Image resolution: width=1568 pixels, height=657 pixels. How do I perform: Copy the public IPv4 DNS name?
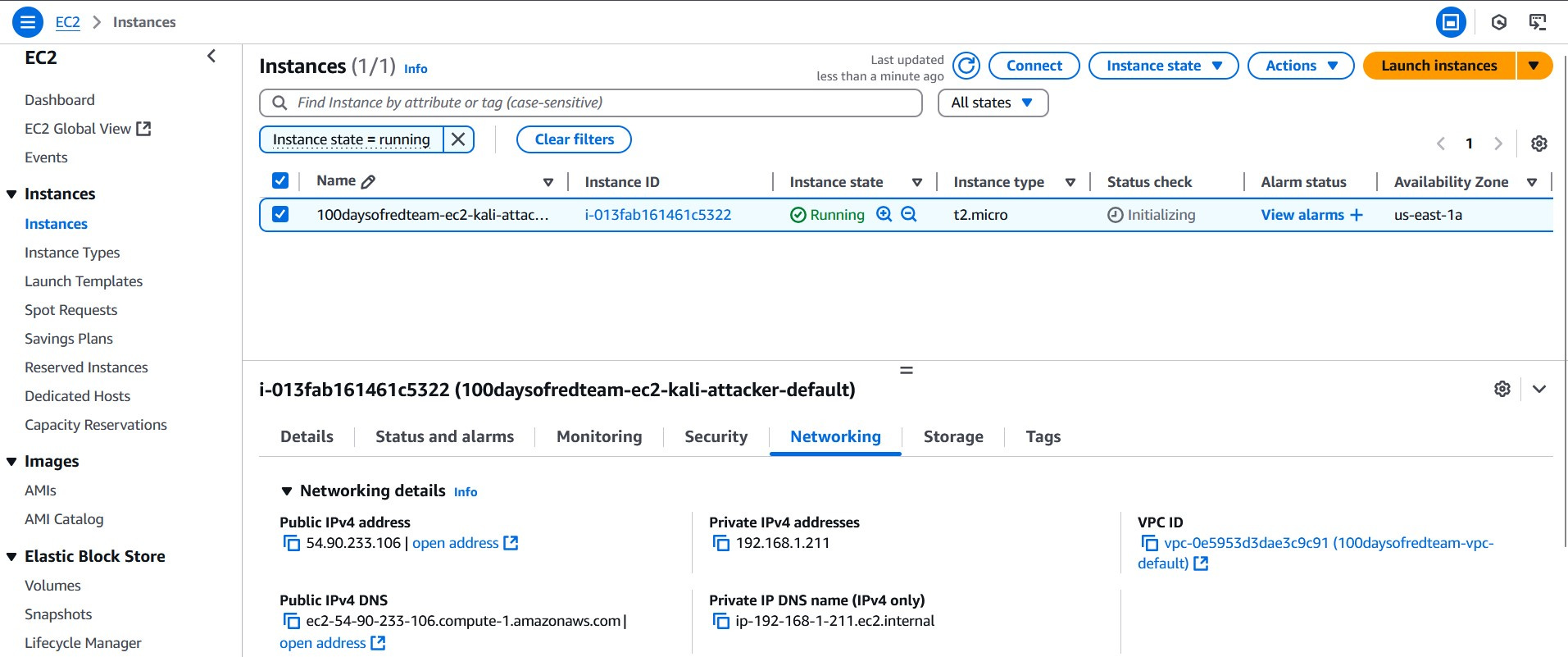point(291,621)
